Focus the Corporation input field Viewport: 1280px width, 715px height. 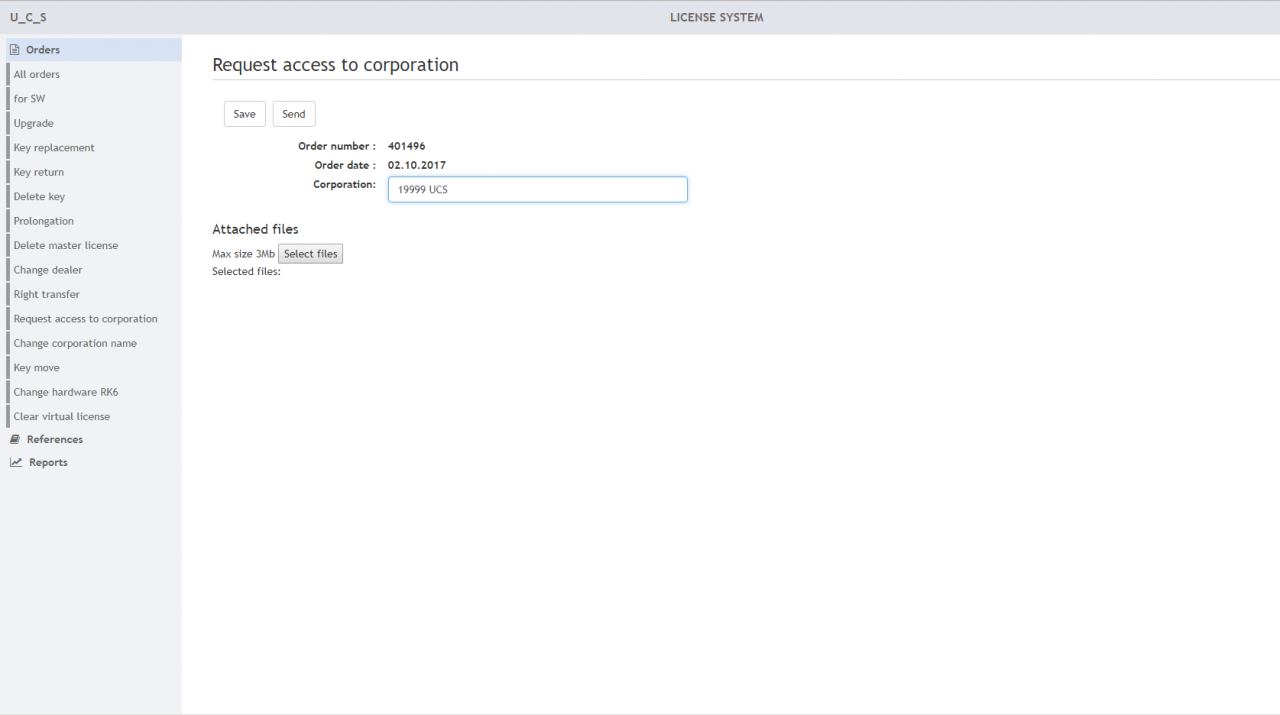(538, 190)
